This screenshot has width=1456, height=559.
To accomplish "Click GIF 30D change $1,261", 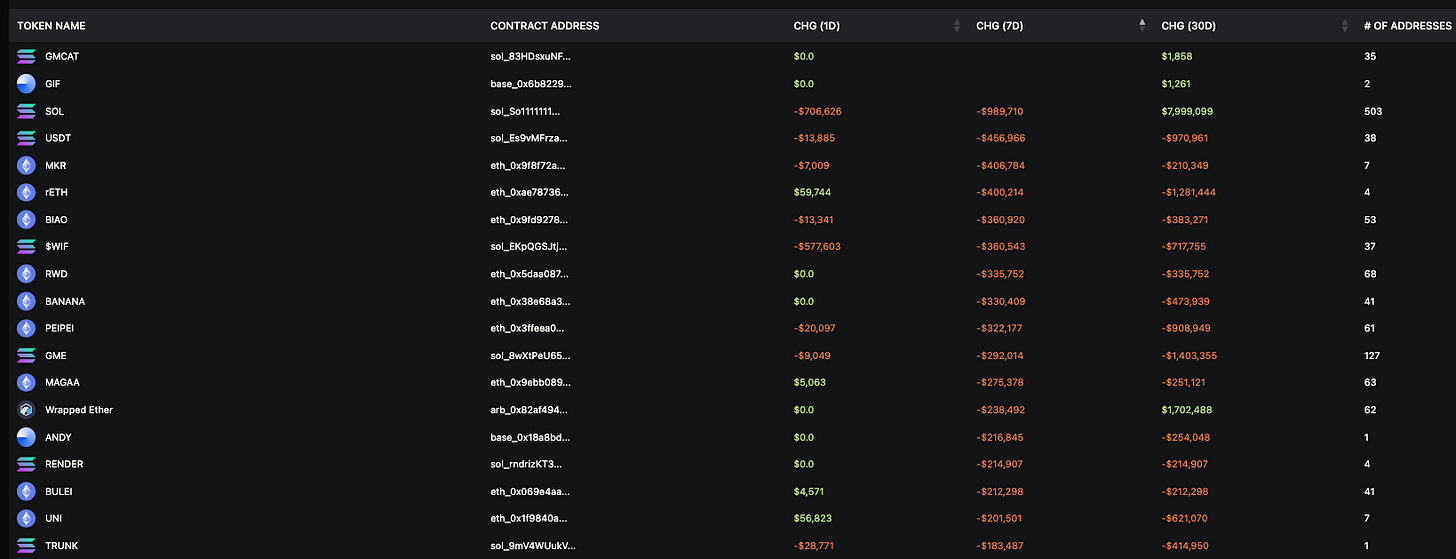I will coord(1176,84).
